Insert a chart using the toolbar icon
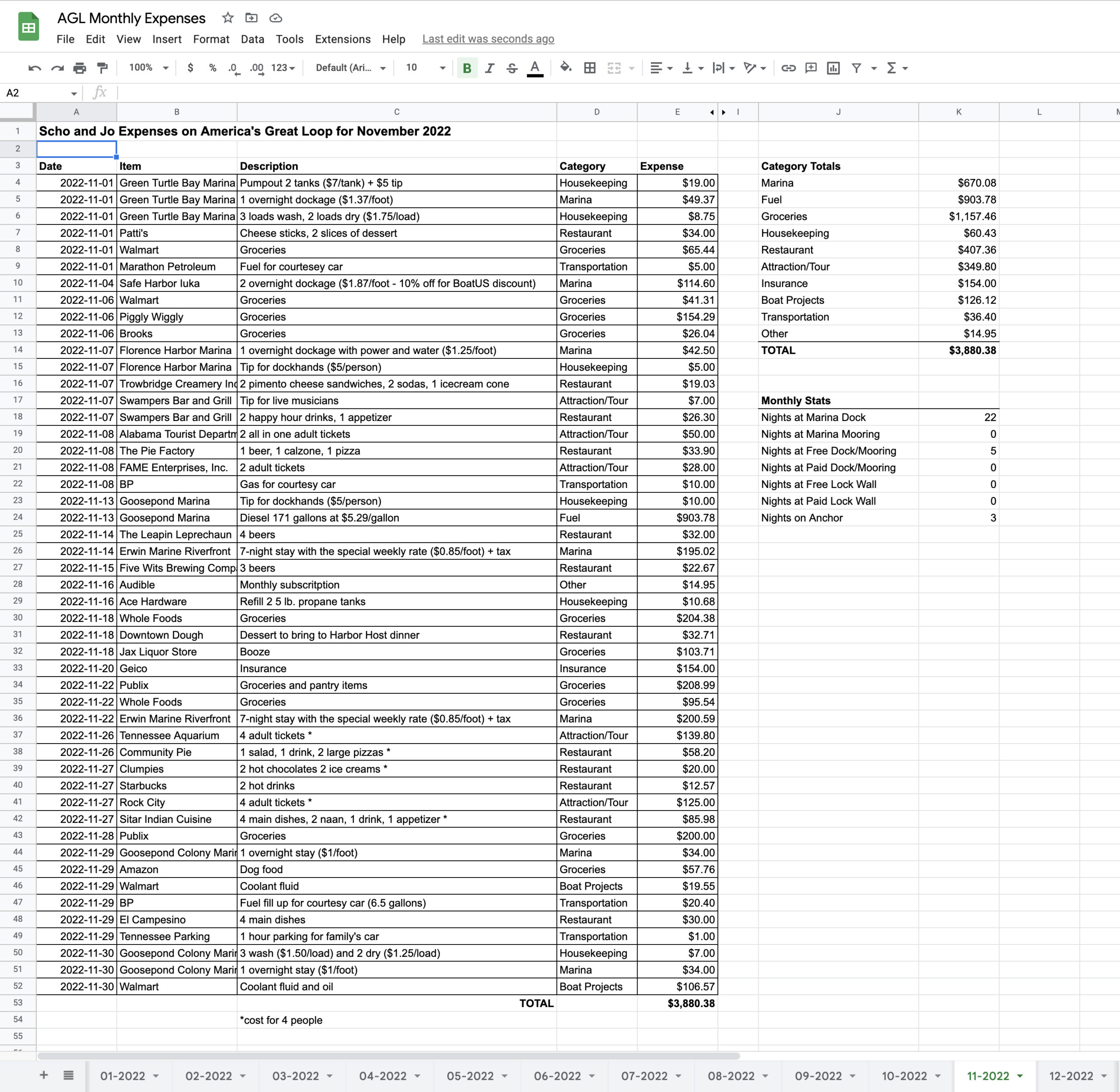The width and height of the screenshot is (1120, 1092). coord(833,68)
